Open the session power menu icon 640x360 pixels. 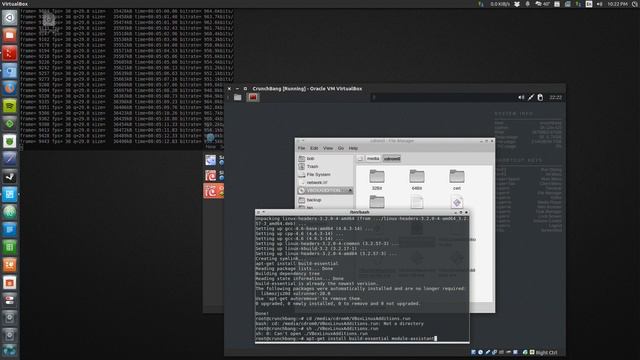[x=635, y=4]
